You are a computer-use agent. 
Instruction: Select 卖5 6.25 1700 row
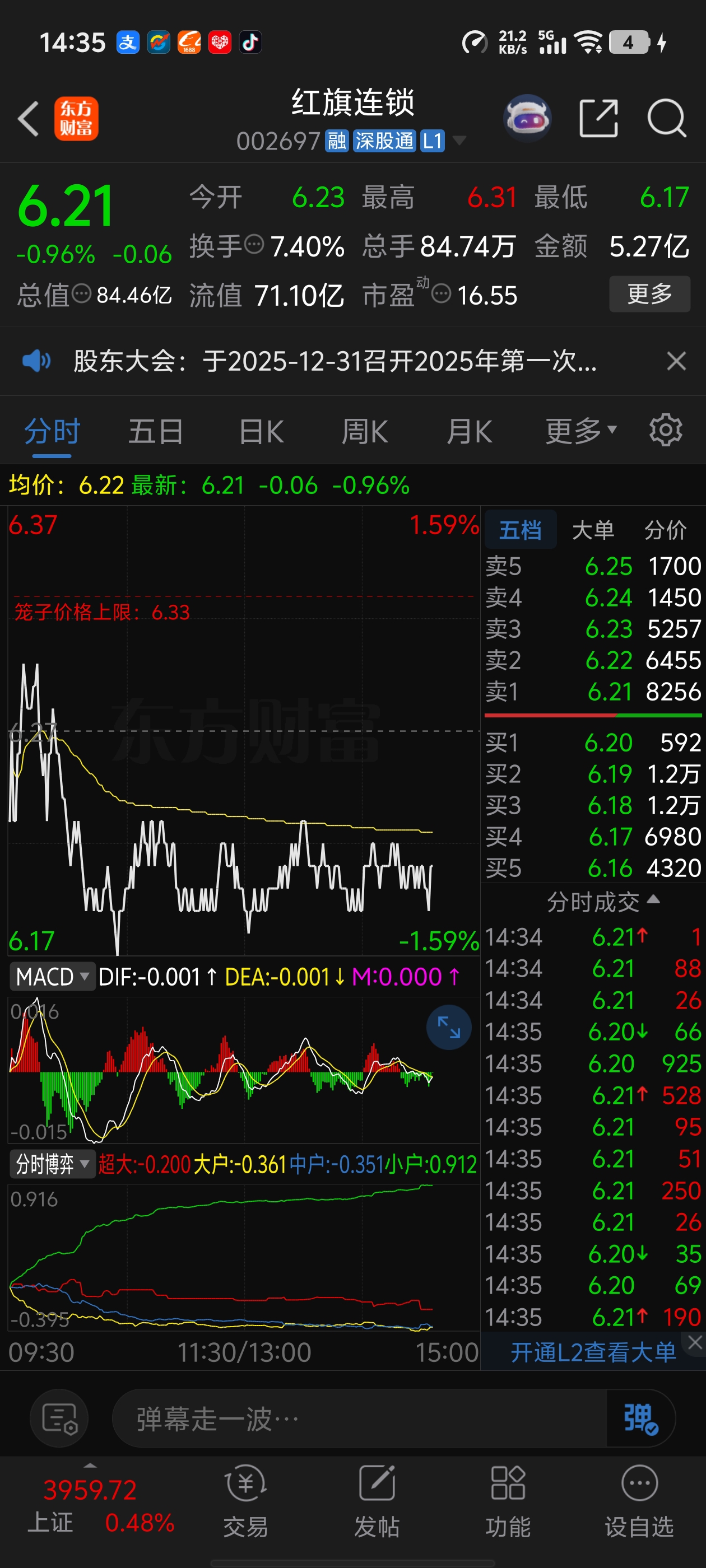593,566
